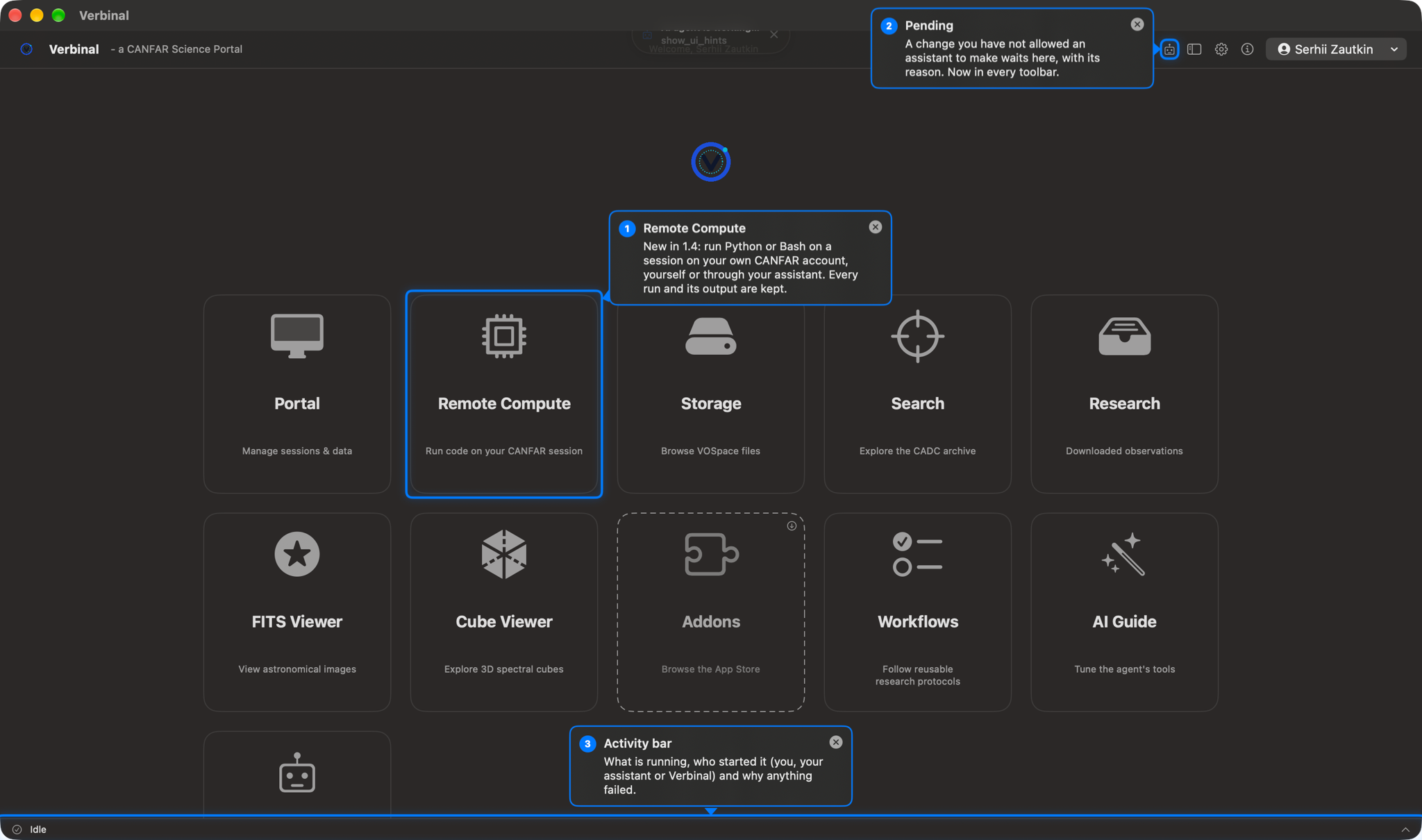Open the robot assistant card at bottom

(297, 773)
